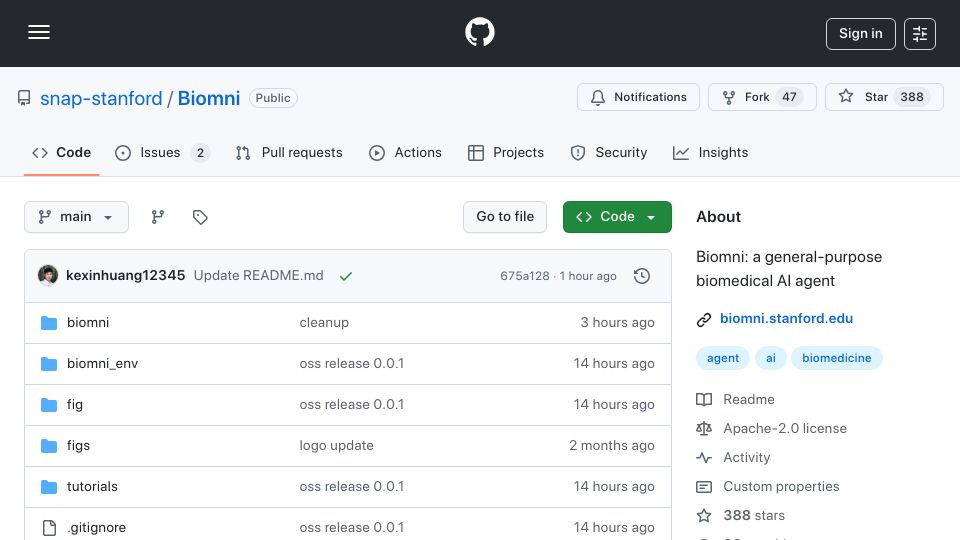Open kexinhuang12345 avatar image
This screenshot has width=960, height=540.
tap(48, 276)
